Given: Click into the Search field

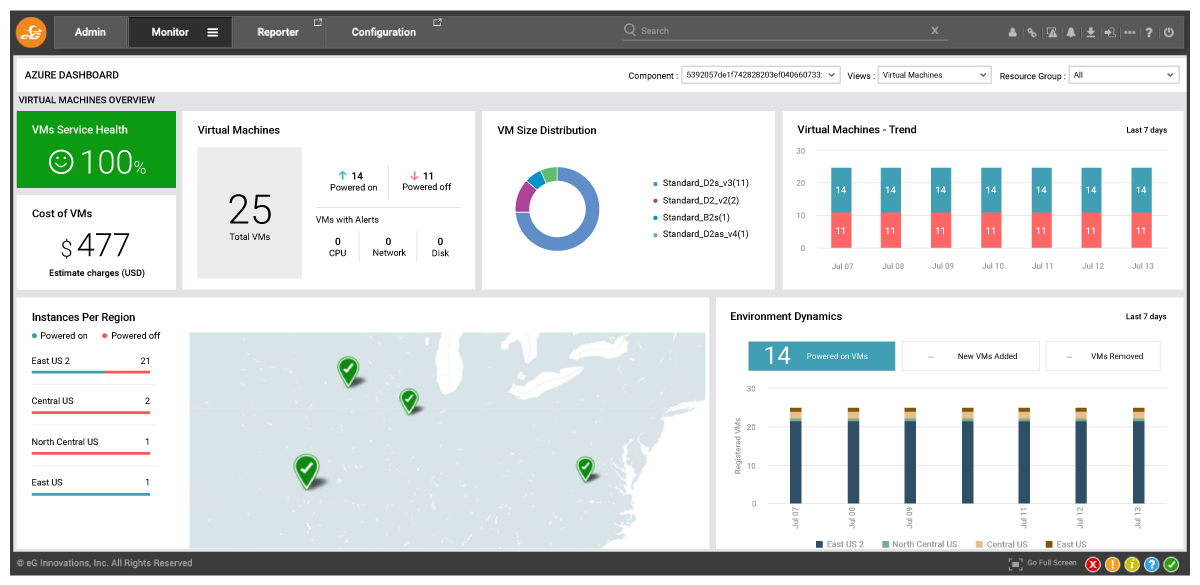Looking at the screenshot, I should [x=785, y=31].
